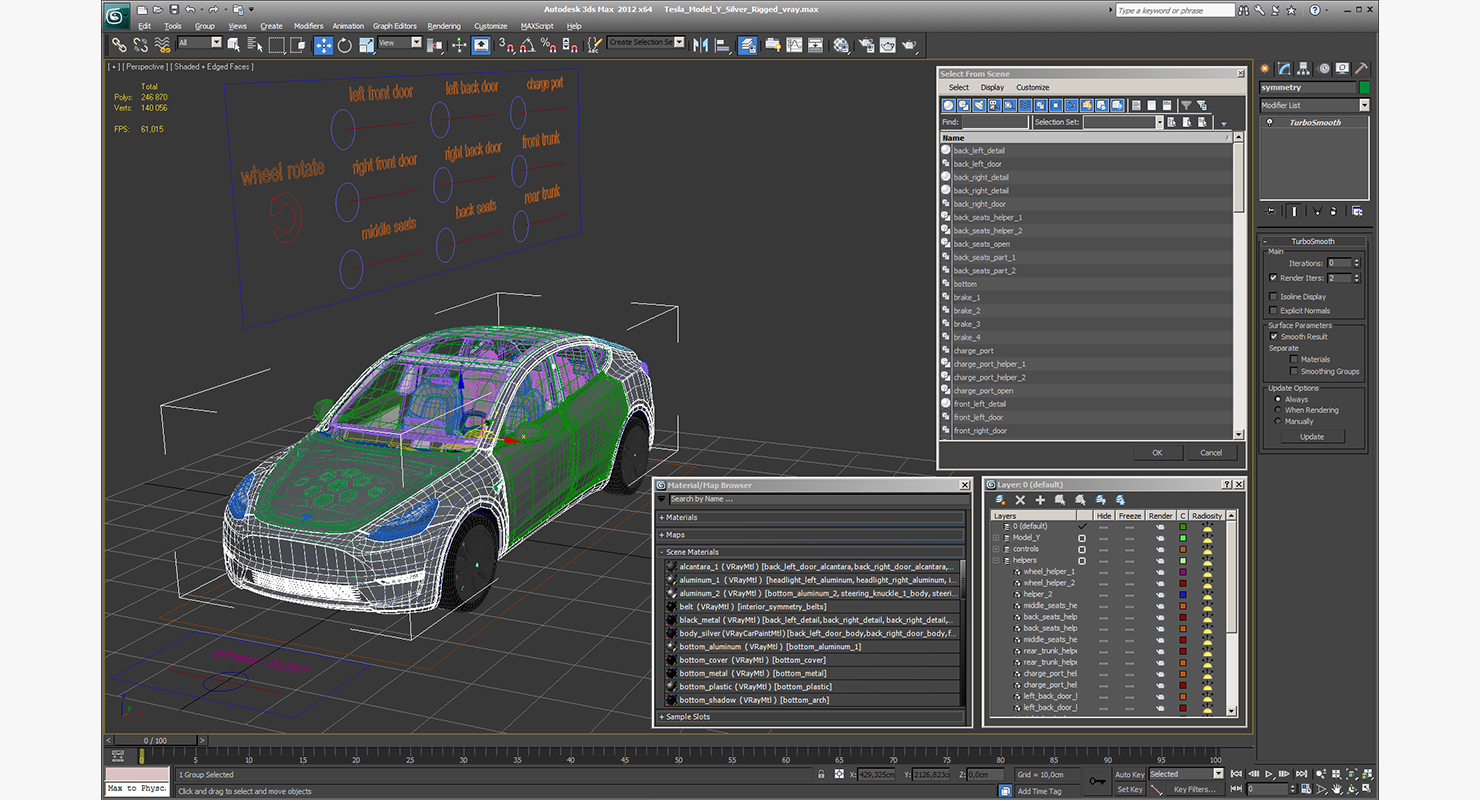This screenshot has height=800, width=1480.
Task: Open the Utilities hammer panel
Action: 1362,68
